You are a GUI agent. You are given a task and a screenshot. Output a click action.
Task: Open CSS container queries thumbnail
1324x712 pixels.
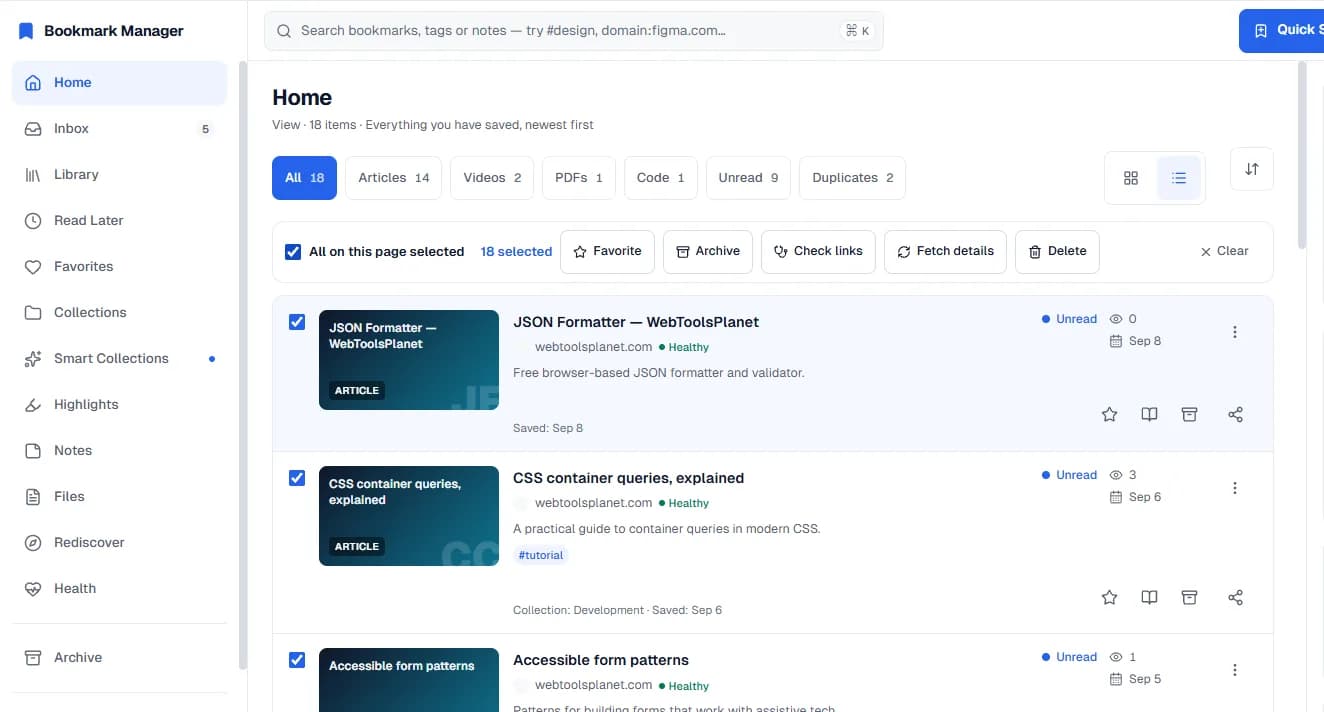pos(409,516)
